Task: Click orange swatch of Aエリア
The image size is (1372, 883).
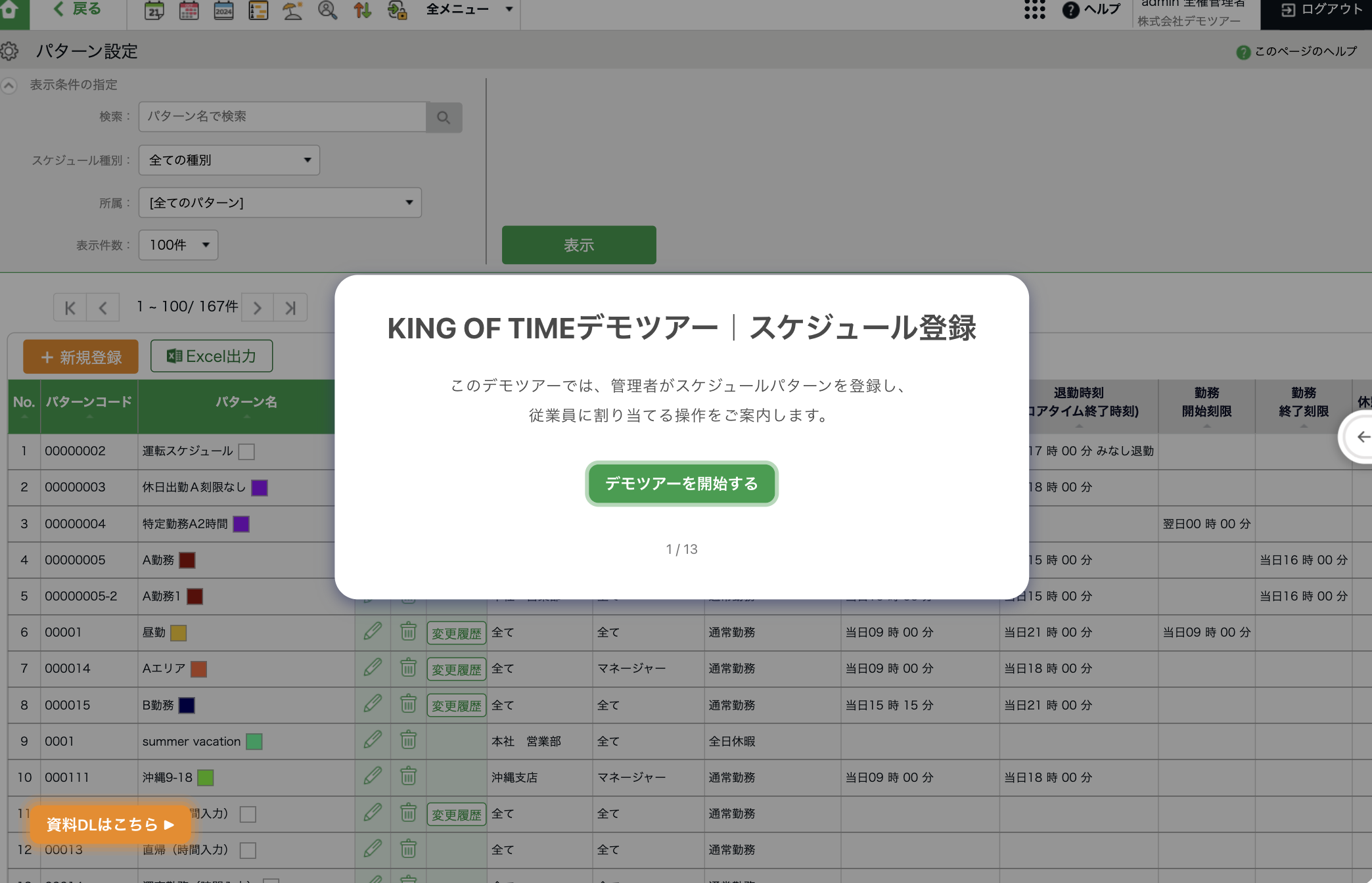Action: coord(198,669)
